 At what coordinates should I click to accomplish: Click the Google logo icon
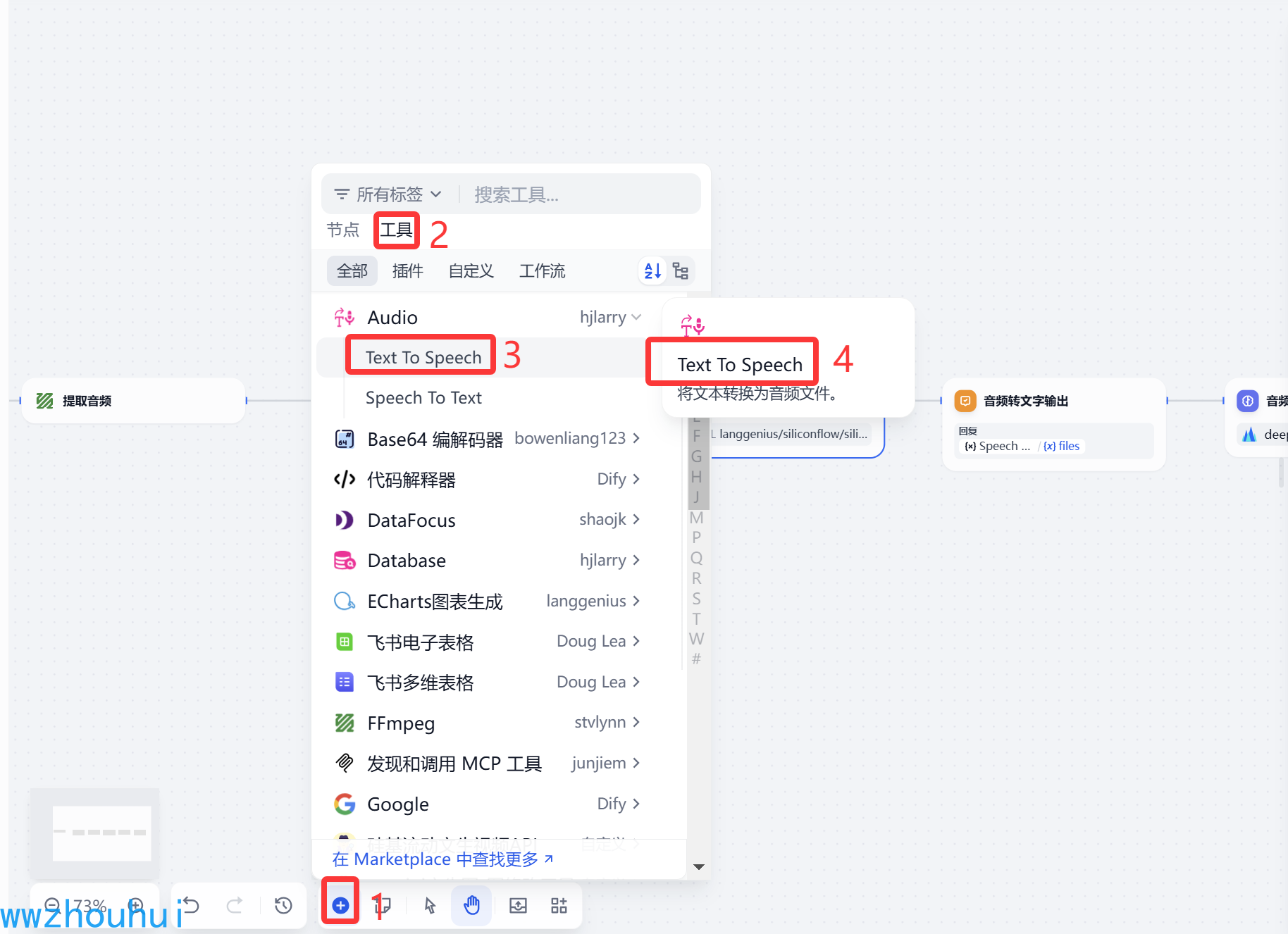click(x=344, y=804)
